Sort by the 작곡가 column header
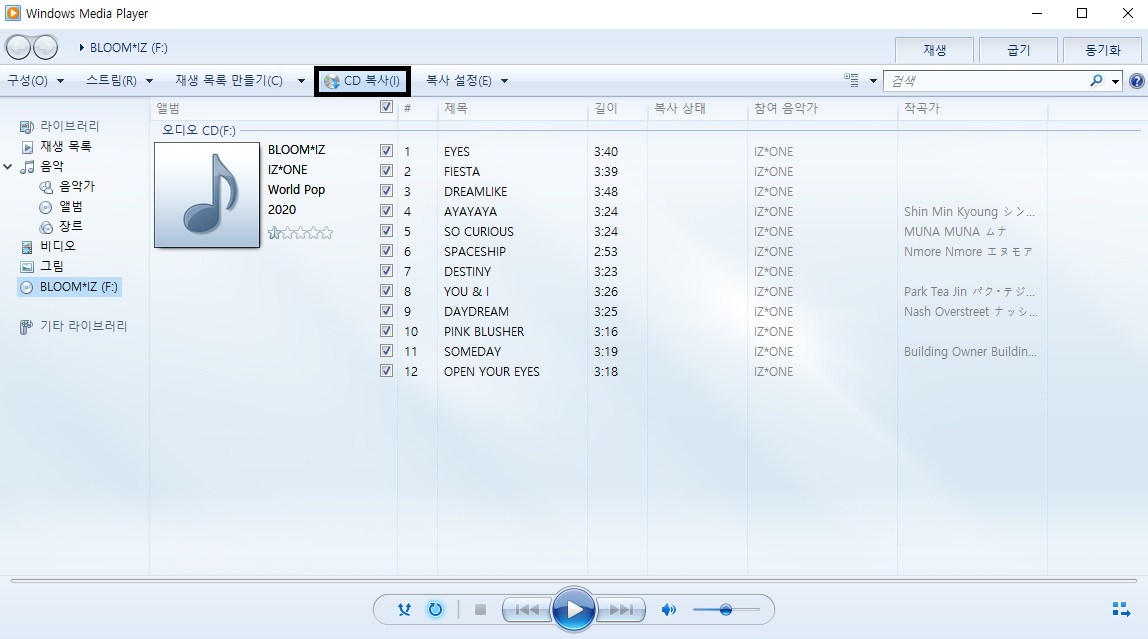 point(972,108)
